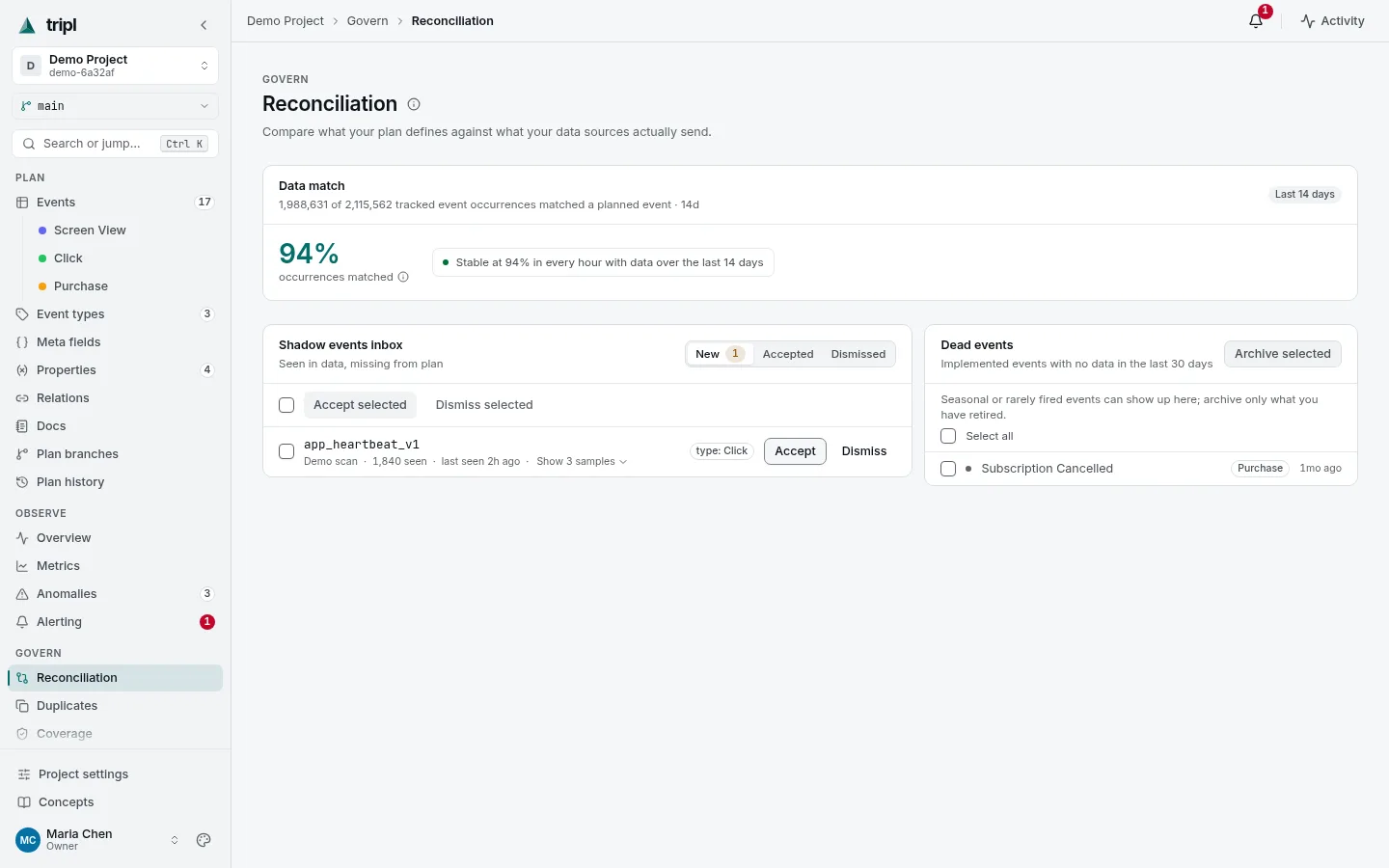
Task: Click the Accept button for app_heartbeat_v1
Action: (795, 451)
